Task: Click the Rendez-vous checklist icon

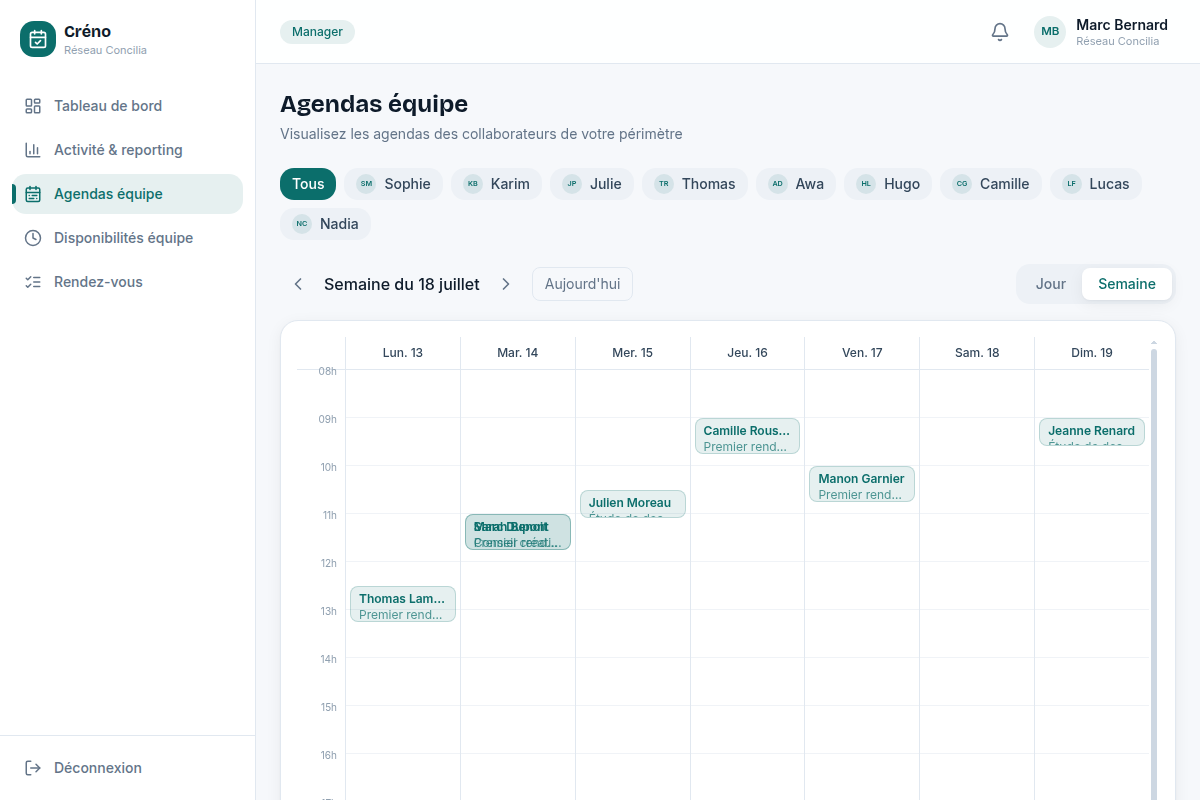Action: click(33, 282)
